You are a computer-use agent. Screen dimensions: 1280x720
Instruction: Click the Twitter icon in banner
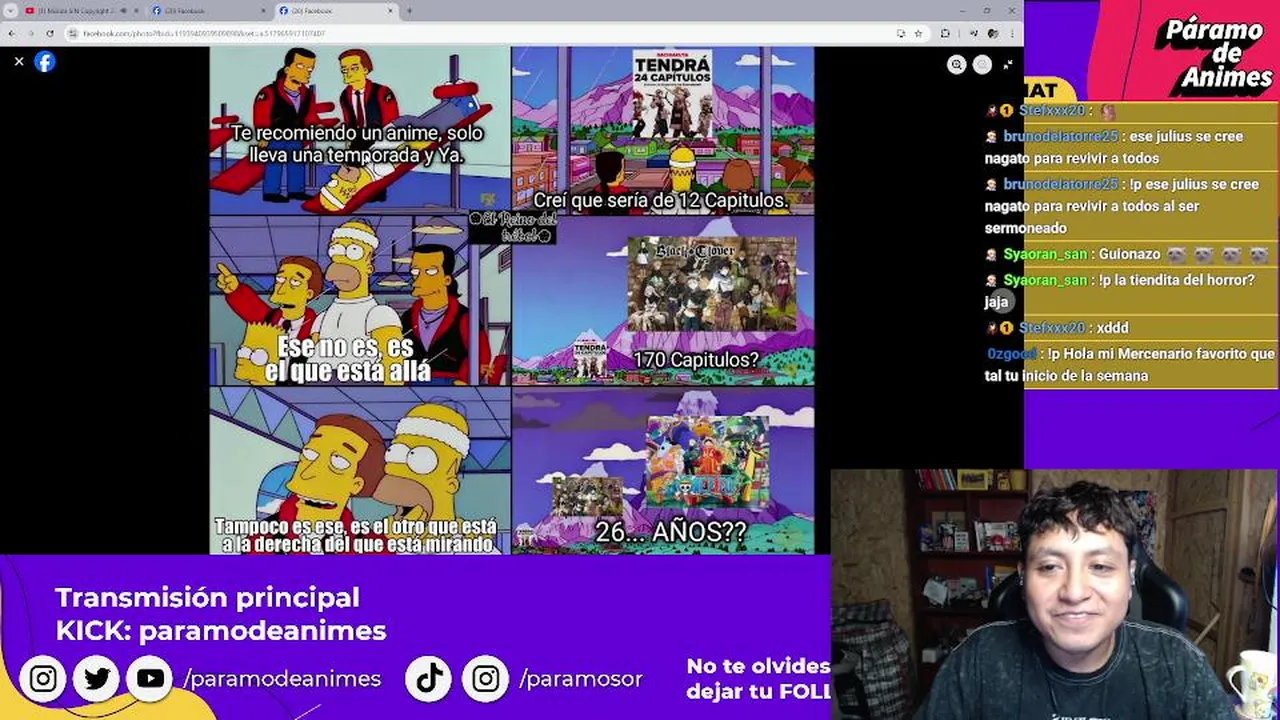pos(97,679)
